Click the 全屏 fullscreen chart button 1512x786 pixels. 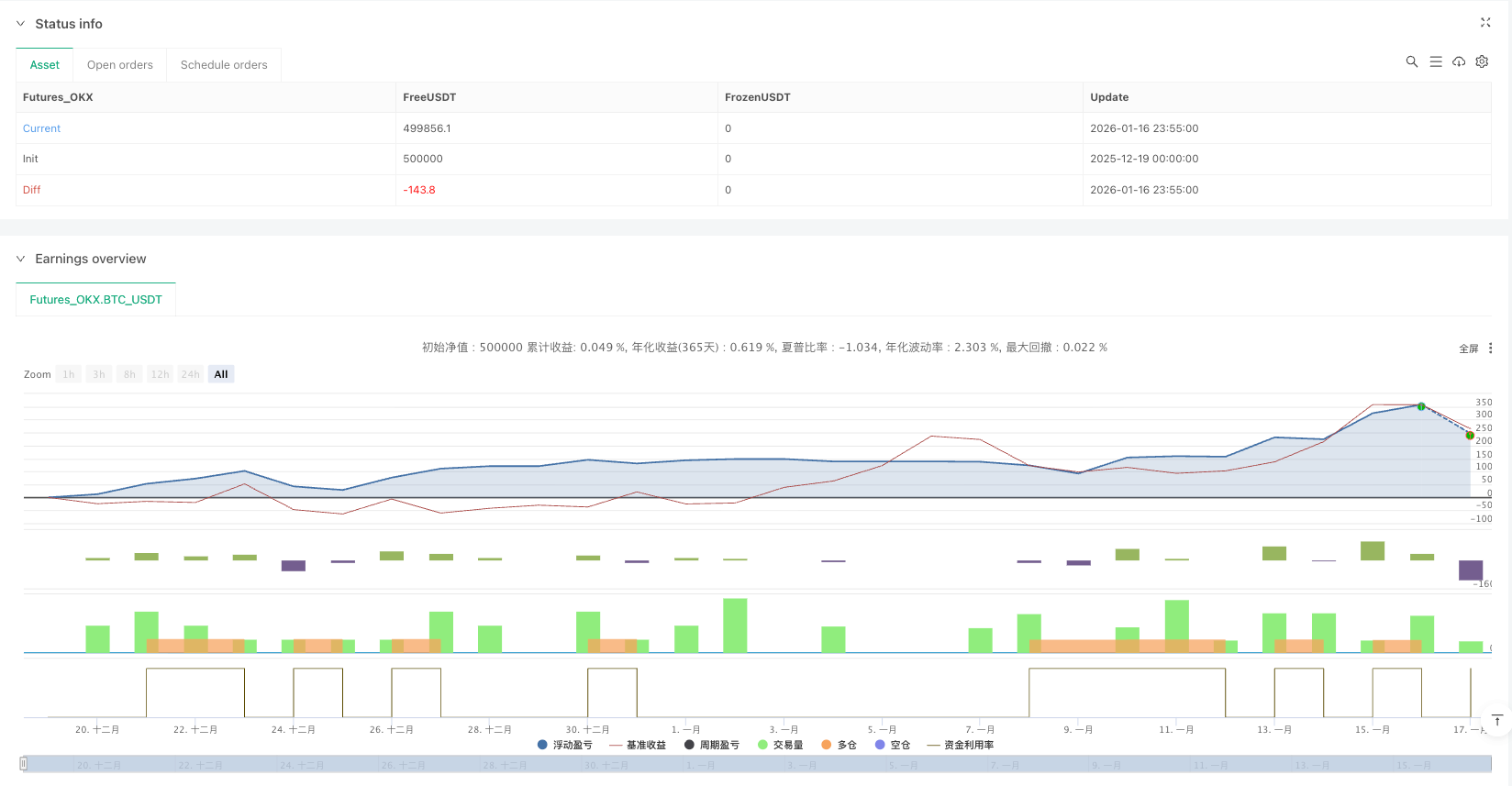coord(1468,349)
